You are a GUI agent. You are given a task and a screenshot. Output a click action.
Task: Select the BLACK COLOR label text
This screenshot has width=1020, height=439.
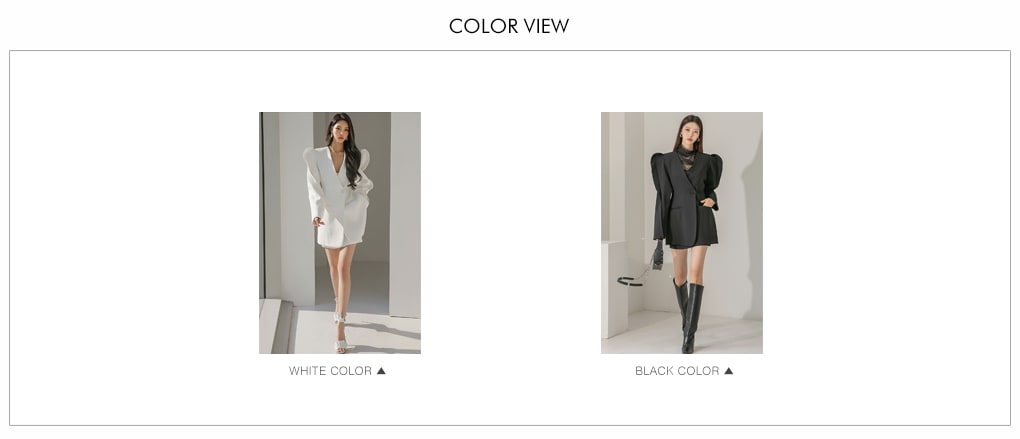[677, 371]
